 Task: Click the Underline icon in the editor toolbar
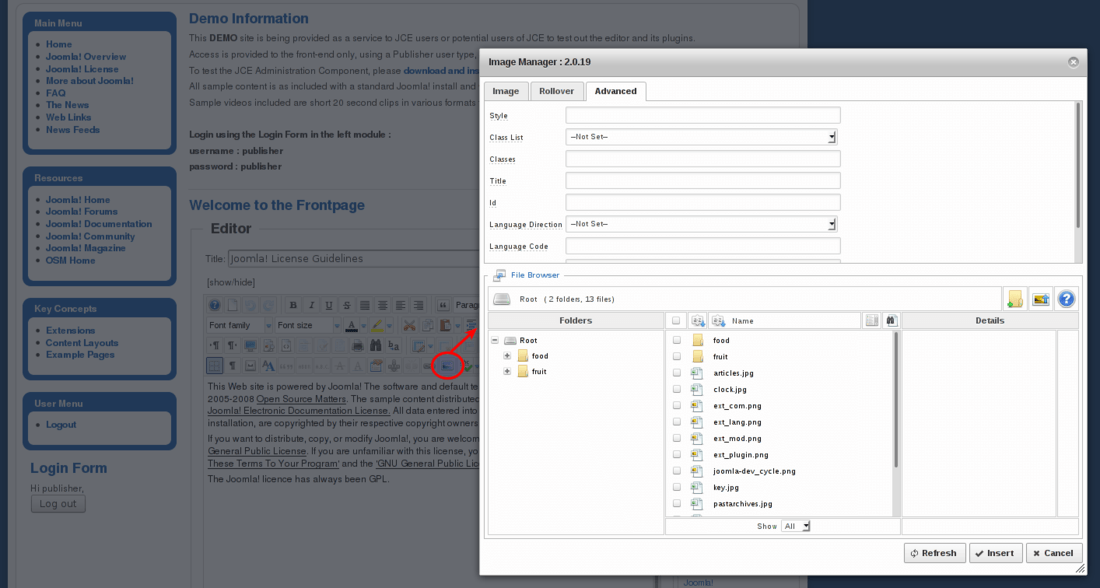coord(329,305)
